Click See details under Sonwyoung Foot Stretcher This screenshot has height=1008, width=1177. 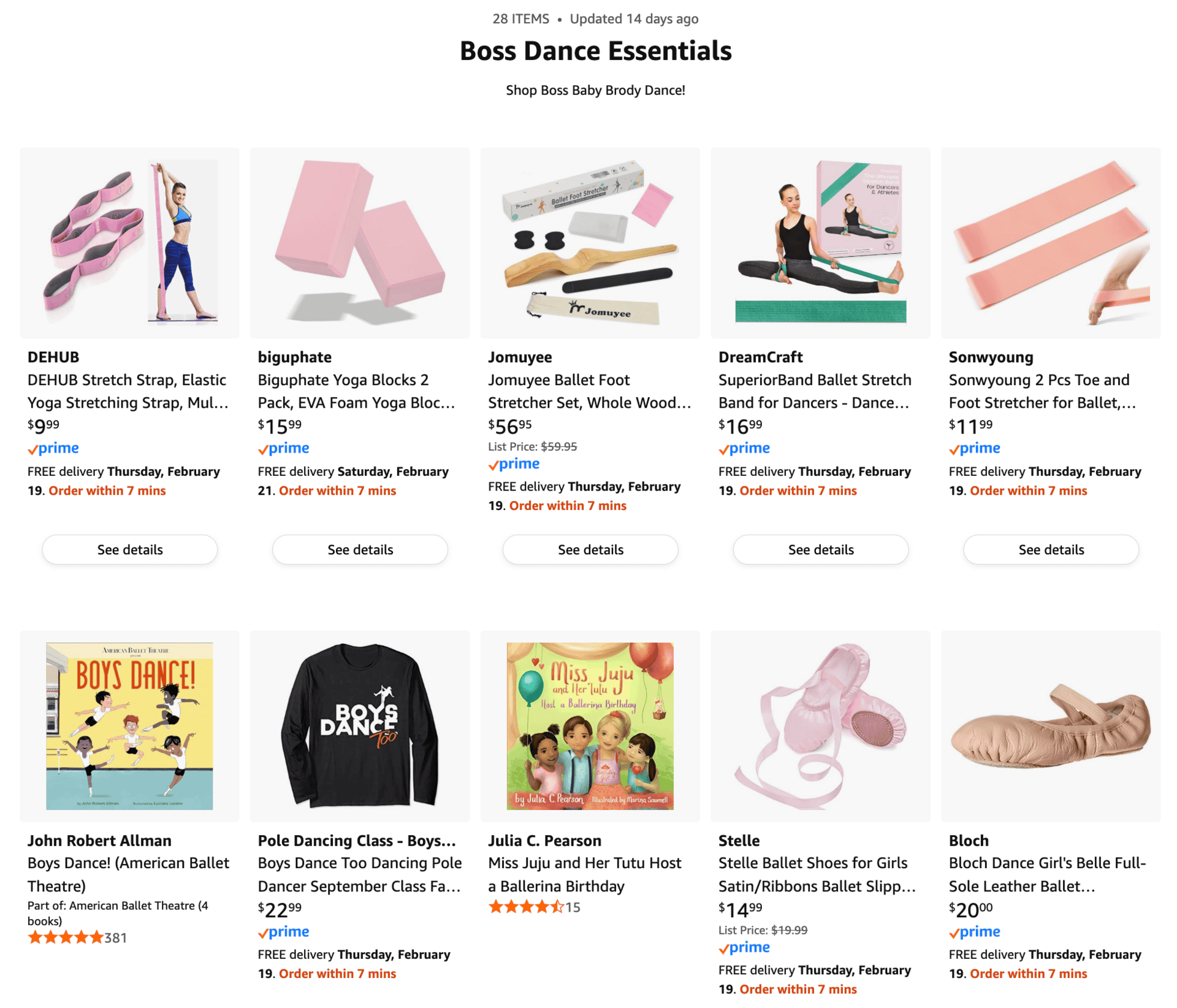(x=1051, y=549)
